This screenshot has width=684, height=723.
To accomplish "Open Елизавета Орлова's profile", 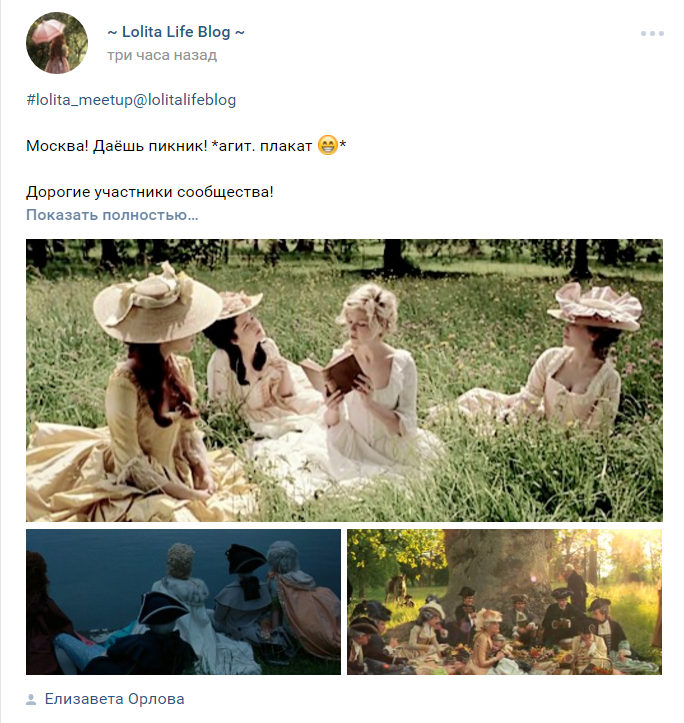I will coord(114,699).
